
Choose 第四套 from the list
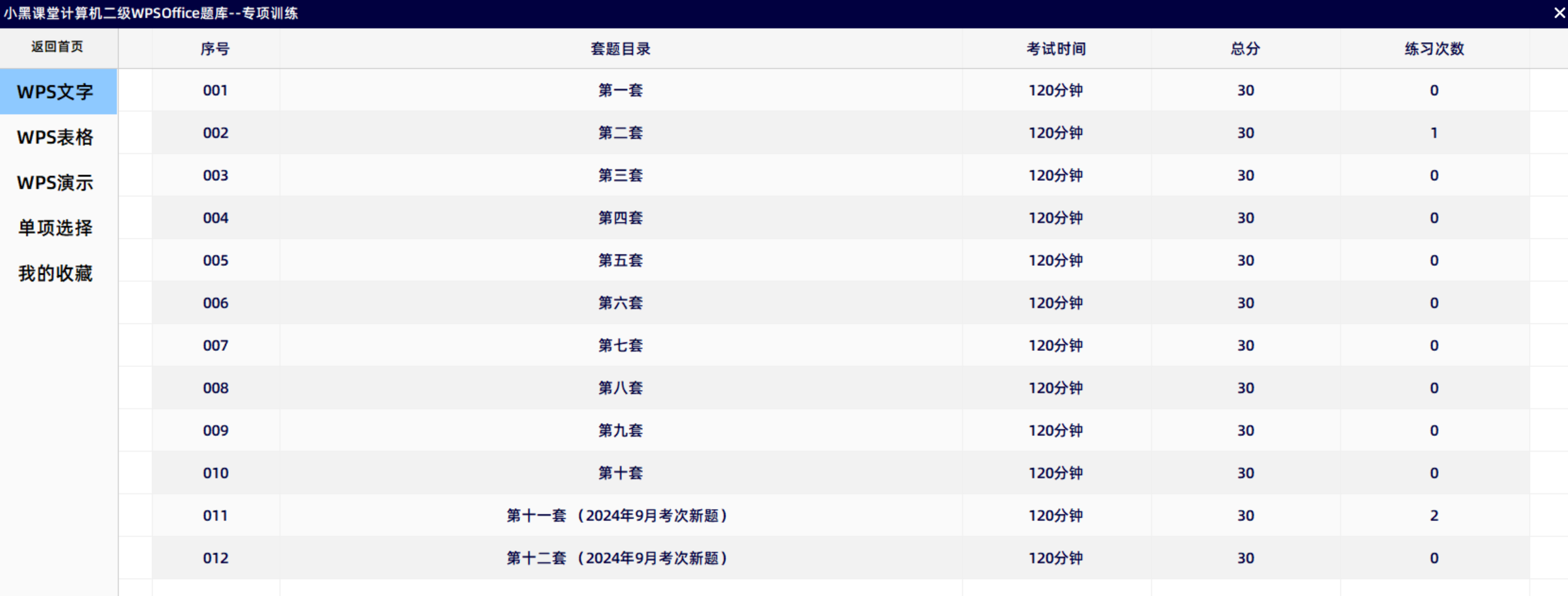620,218
